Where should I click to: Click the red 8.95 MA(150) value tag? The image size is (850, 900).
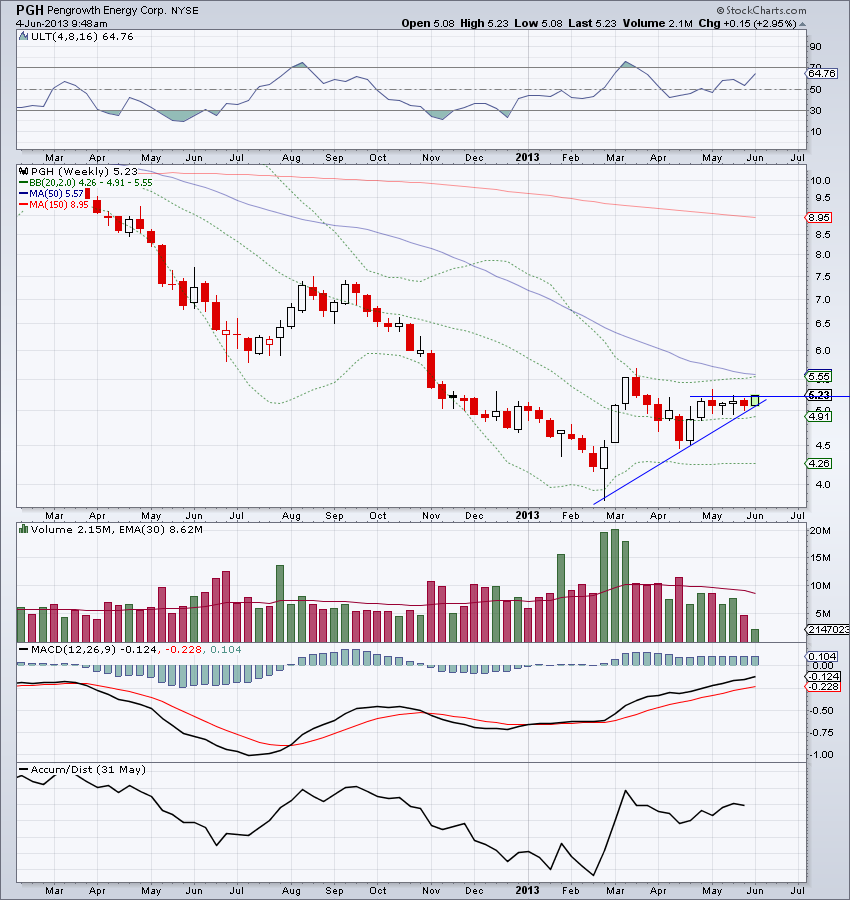pos(820,217)
